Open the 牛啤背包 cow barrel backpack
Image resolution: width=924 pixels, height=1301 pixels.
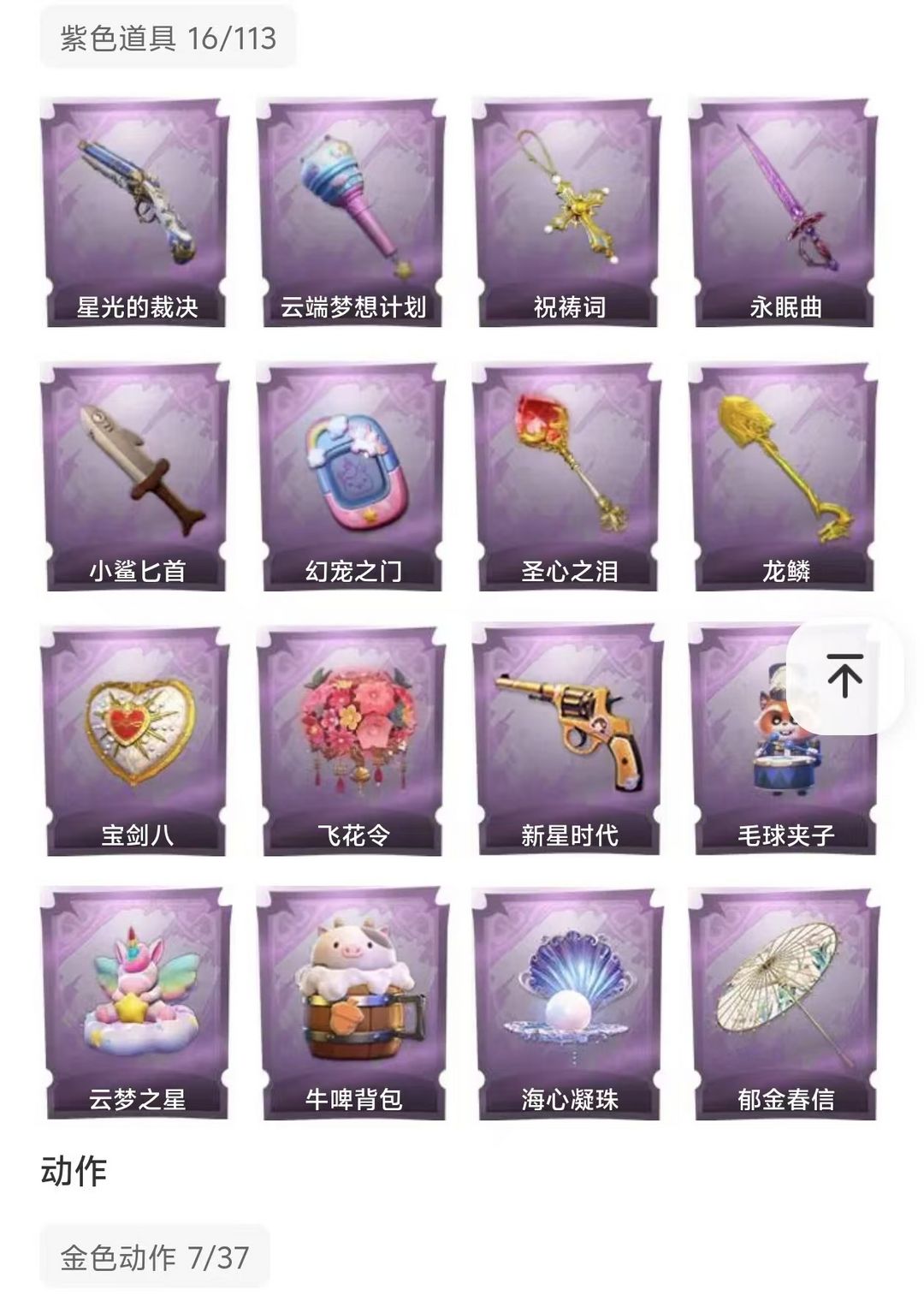pos(352,1005)
